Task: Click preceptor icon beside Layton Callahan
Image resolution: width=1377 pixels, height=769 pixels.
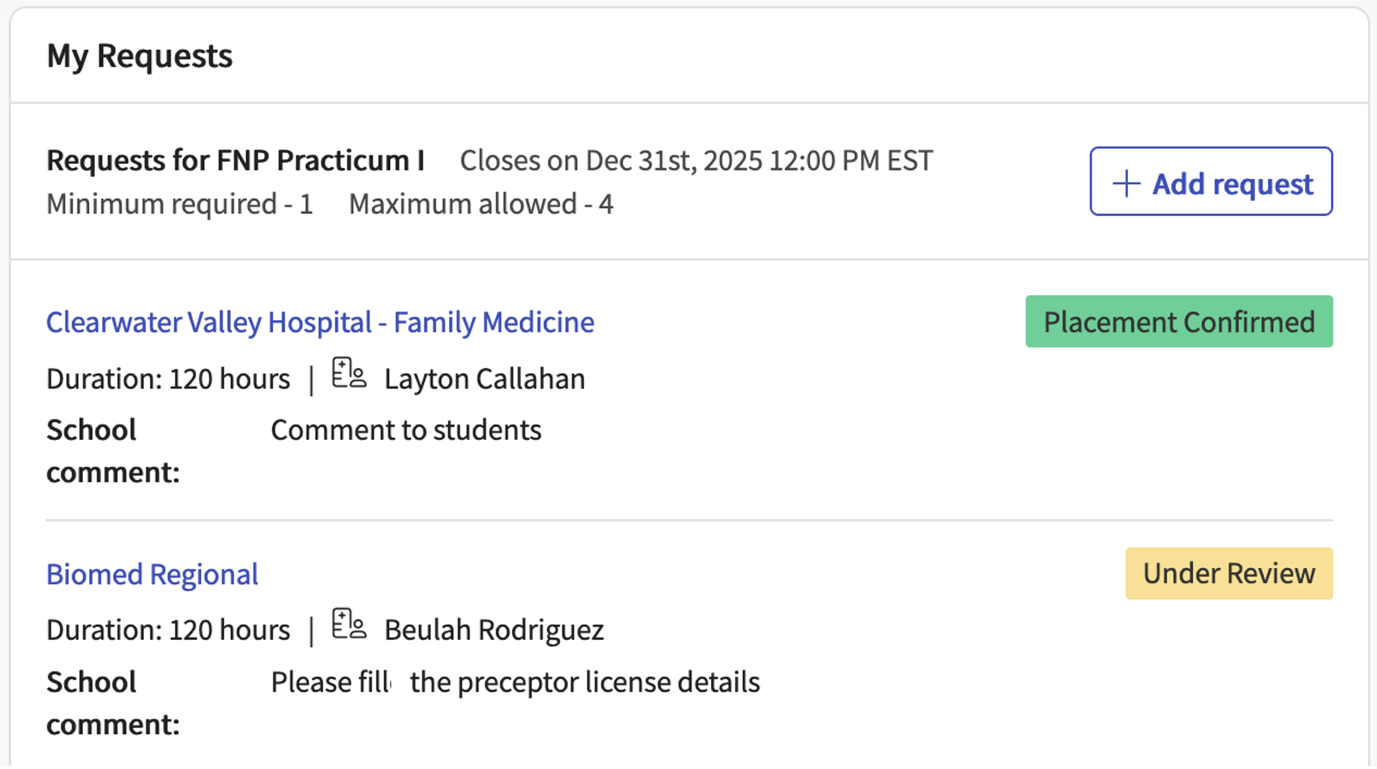Action: coord(349,374)
